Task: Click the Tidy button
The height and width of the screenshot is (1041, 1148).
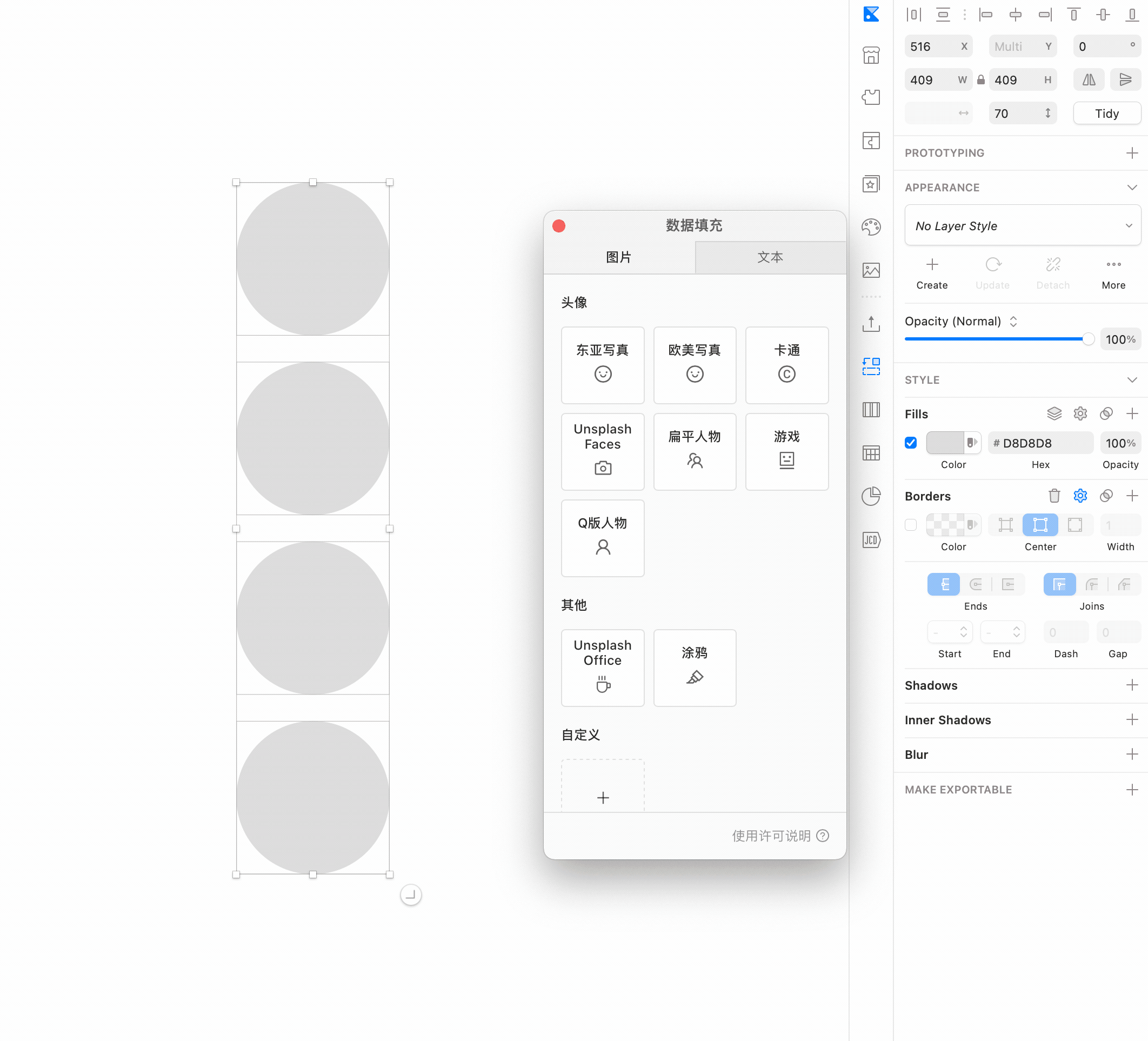Action: [1106, 114]
